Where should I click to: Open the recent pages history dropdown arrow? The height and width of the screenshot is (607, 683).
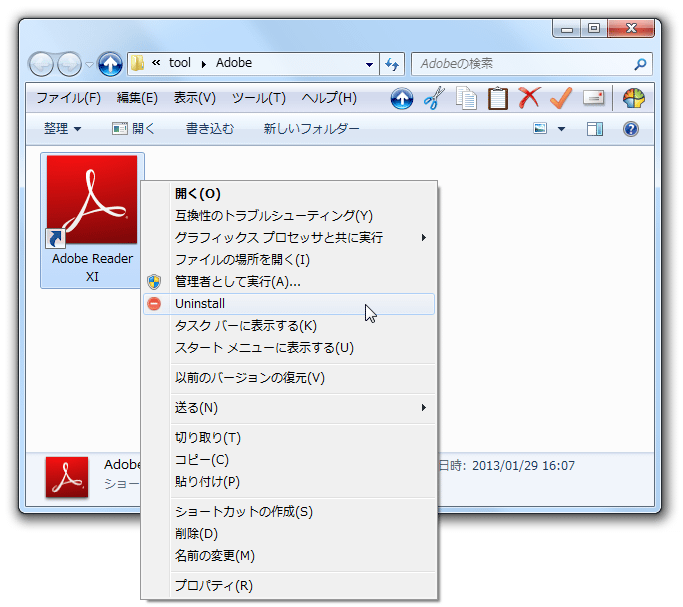(89, 65)
